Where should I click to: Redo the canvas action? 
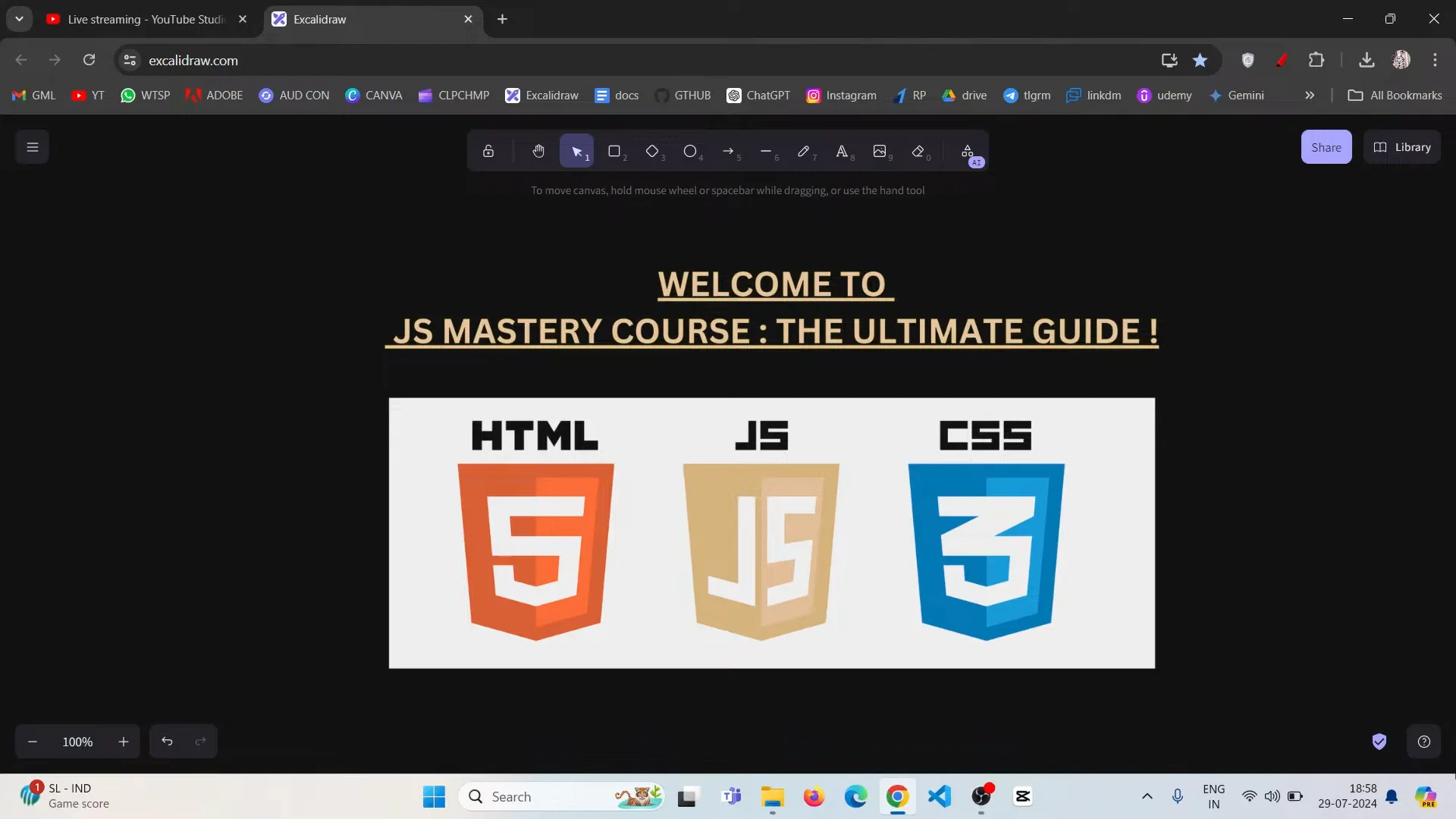click(200, 742)
